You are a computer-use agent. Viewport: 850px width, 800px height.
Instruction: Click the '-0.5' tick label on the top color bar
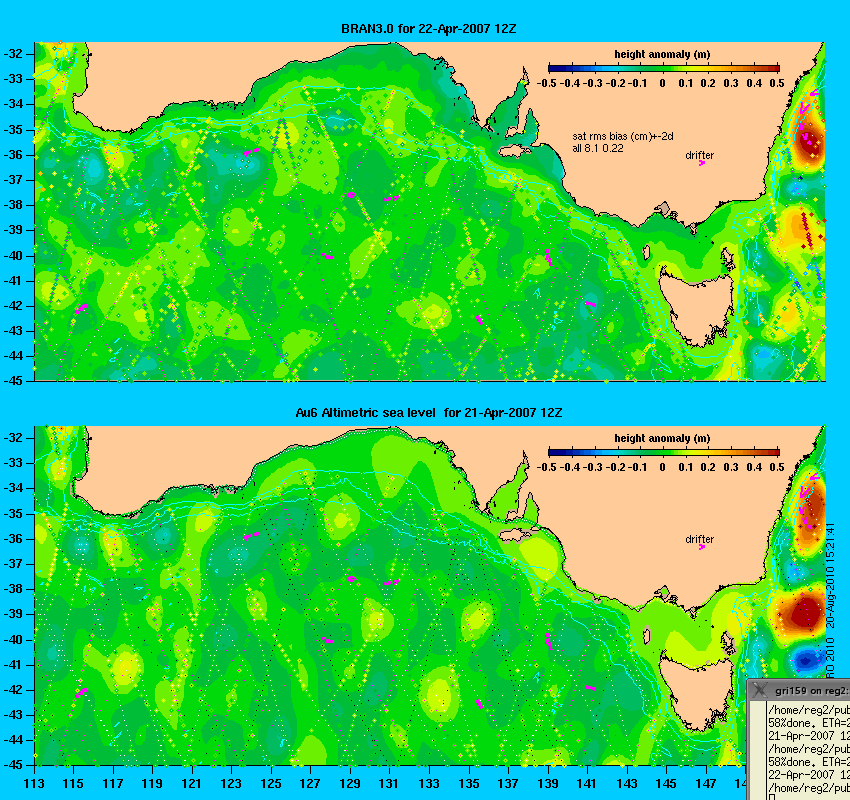coord(546,83)
